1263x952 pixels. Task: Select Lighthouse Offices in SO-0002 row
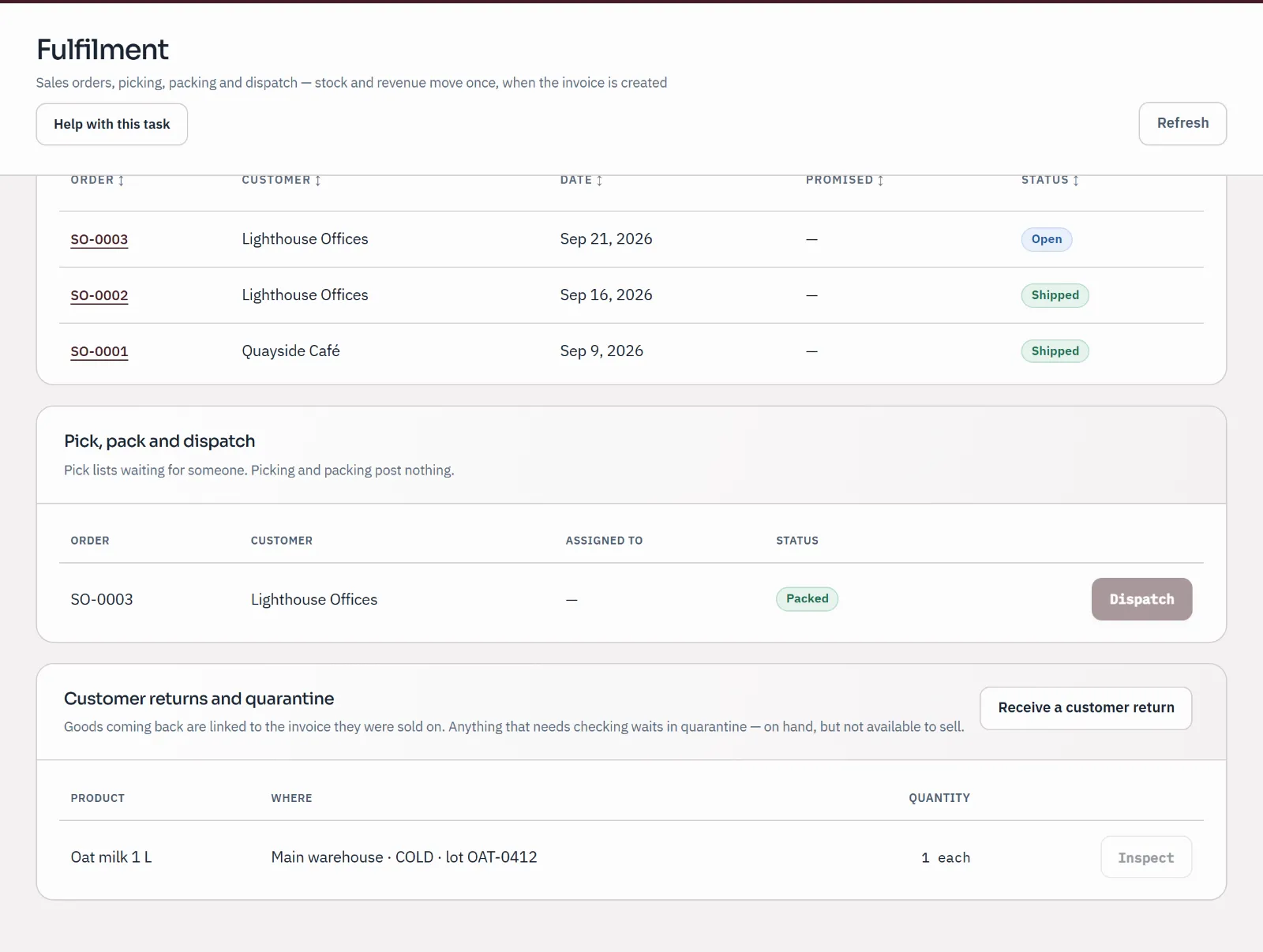(x=305, y=295)
